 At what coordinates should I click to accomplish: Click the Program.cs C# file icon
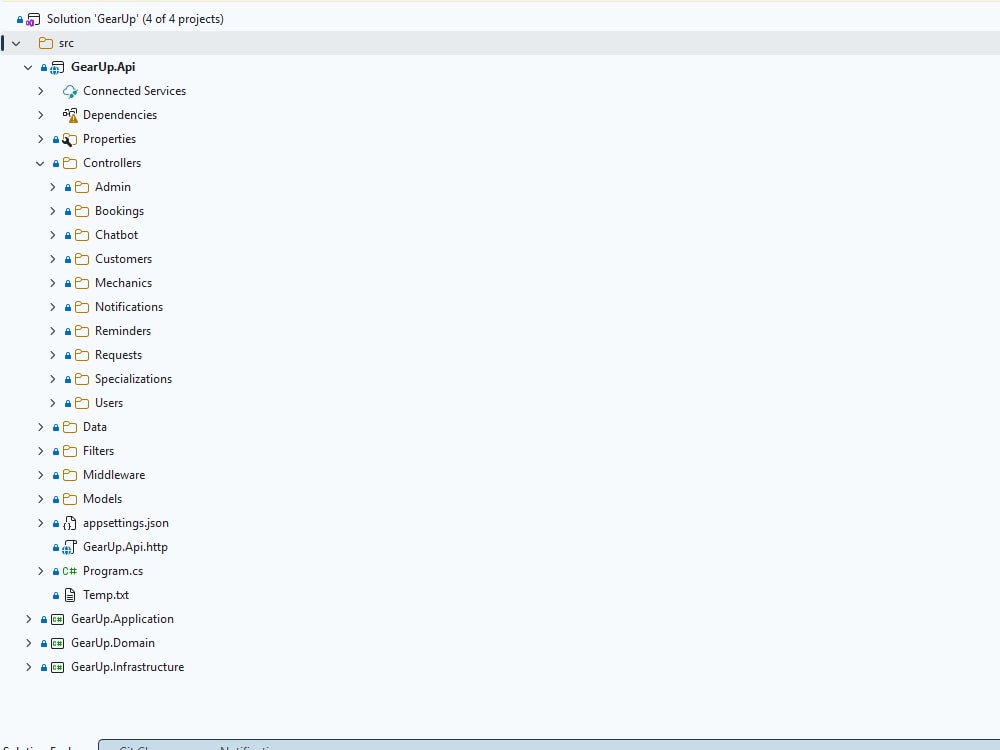(x=70, y=571)
